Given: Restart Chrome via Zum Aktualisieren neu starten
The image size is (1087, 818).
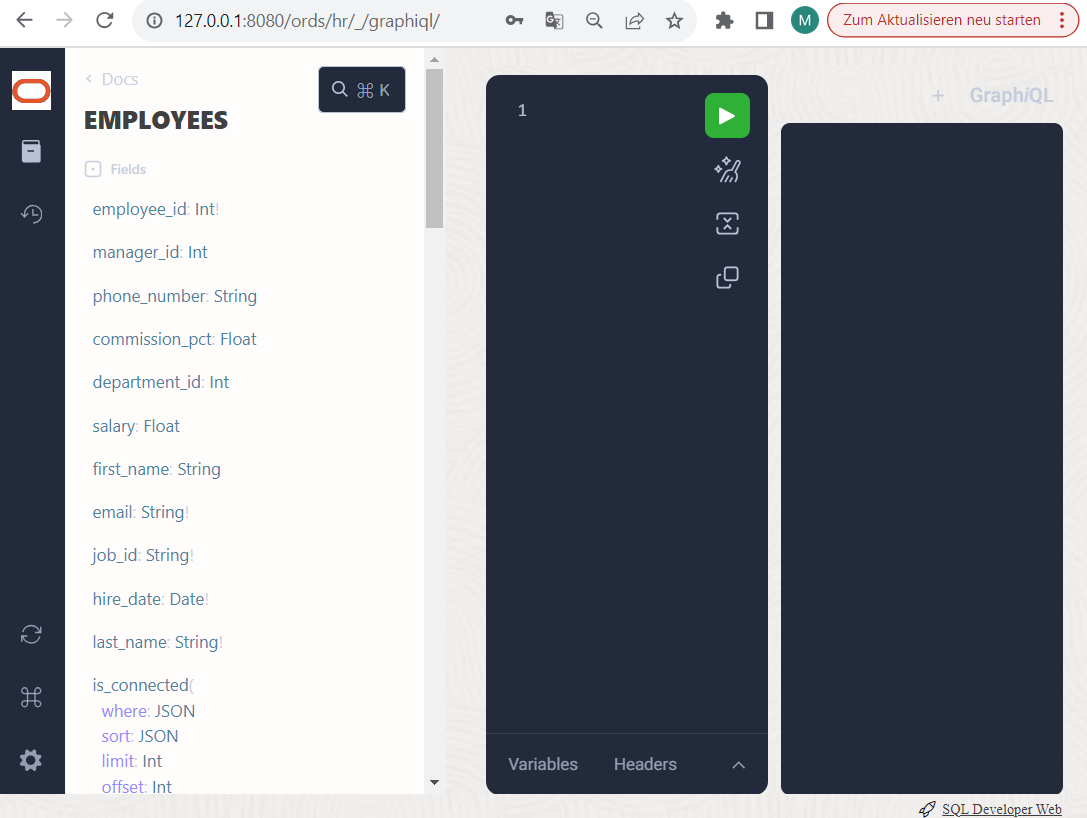Looking at the screenshot, I should point(940,19).
